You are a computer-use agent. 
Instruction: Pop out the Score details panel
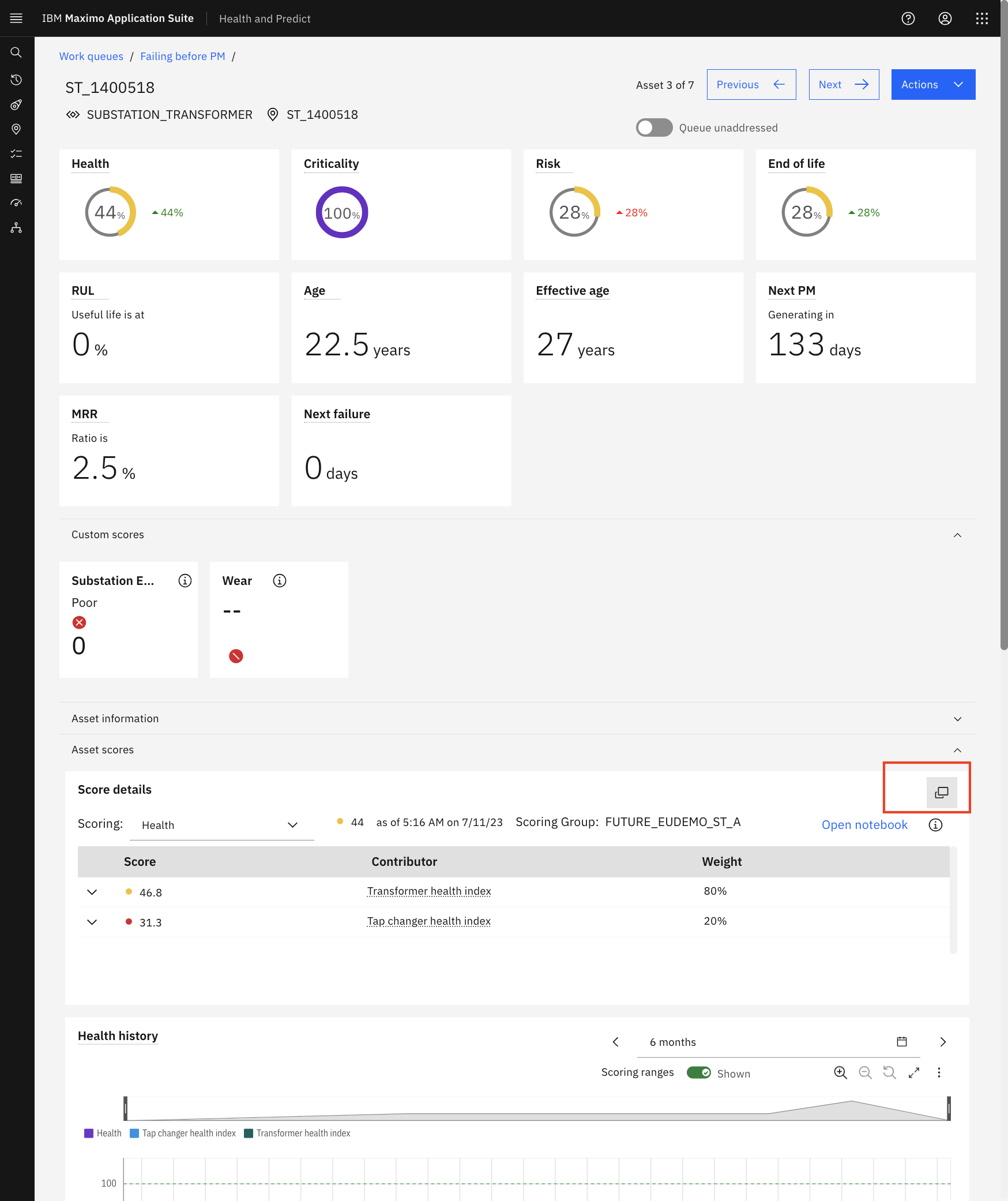point(942,793)
